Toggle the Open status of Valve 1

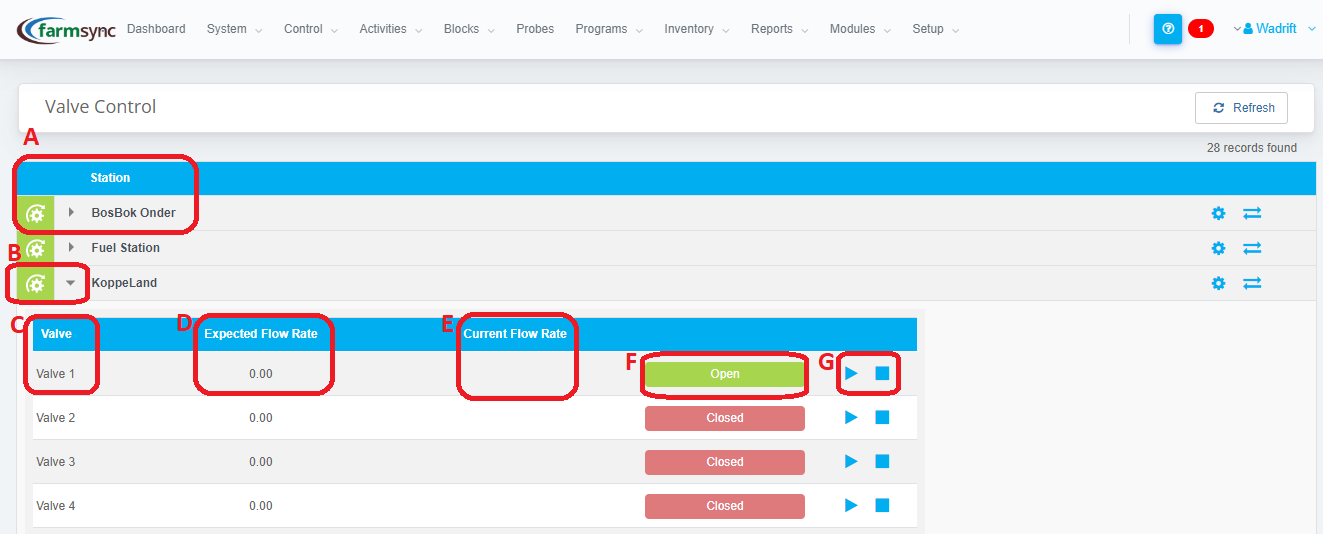(724, 374)
